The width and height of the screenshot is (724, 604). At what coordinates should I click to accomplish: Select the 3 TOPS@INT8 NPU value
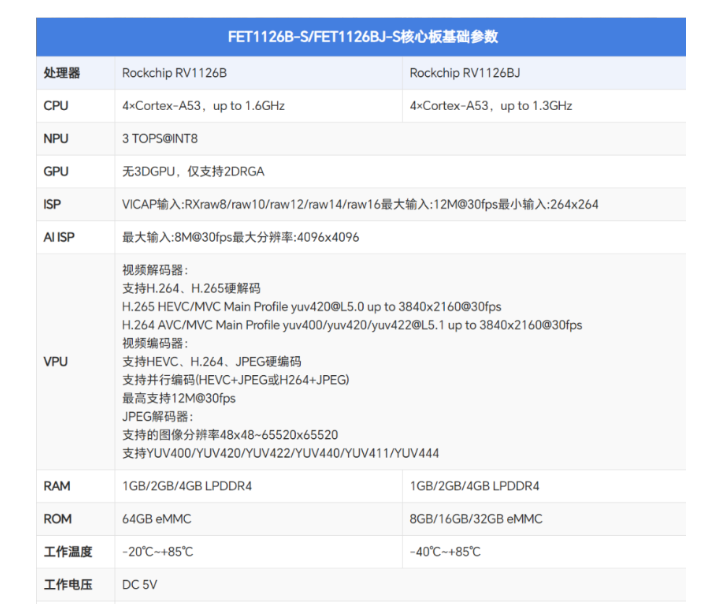point(160,139)
